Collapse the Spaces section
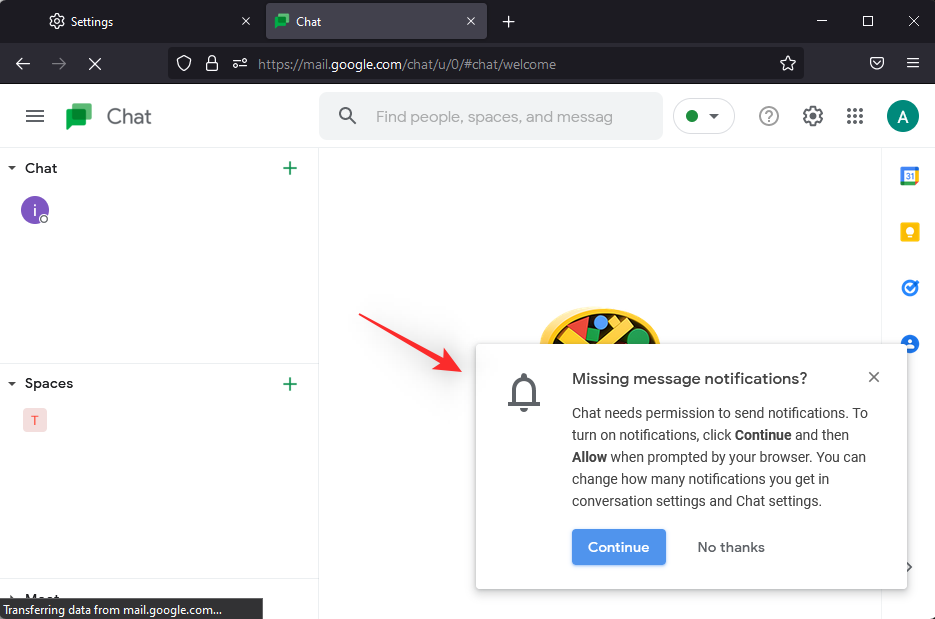This screenshot has width=935, height=619. point(12,384)
